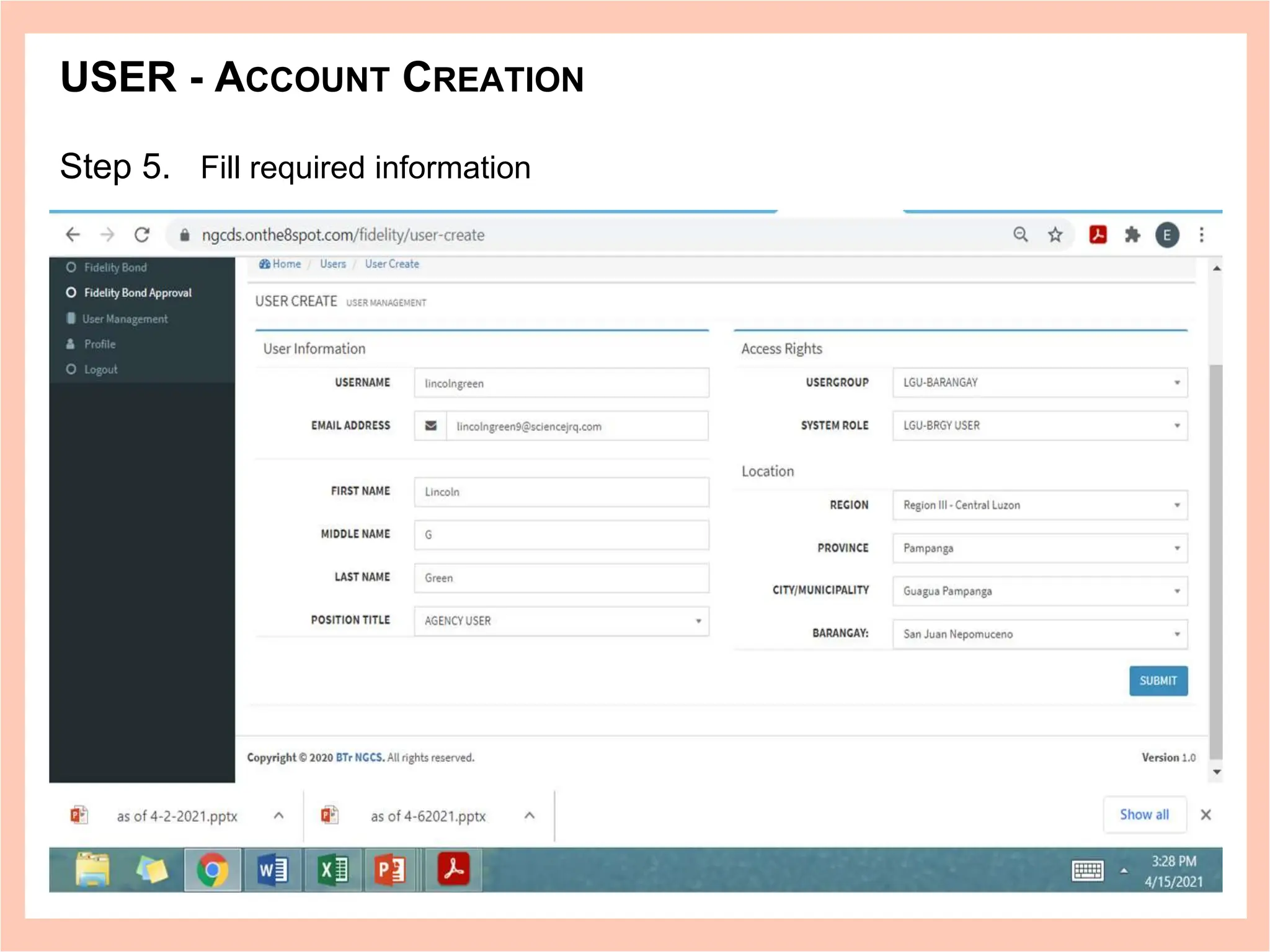This screenshot has height=952, width=1270.
Task: Click the page's vertical scrollbar
Action: pos(1216,558)
